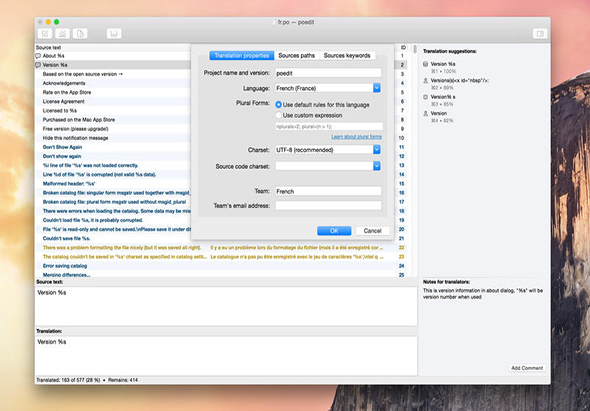Click the Source text column header
Viewport: 590px width, 411px height.
coord(48,47)
